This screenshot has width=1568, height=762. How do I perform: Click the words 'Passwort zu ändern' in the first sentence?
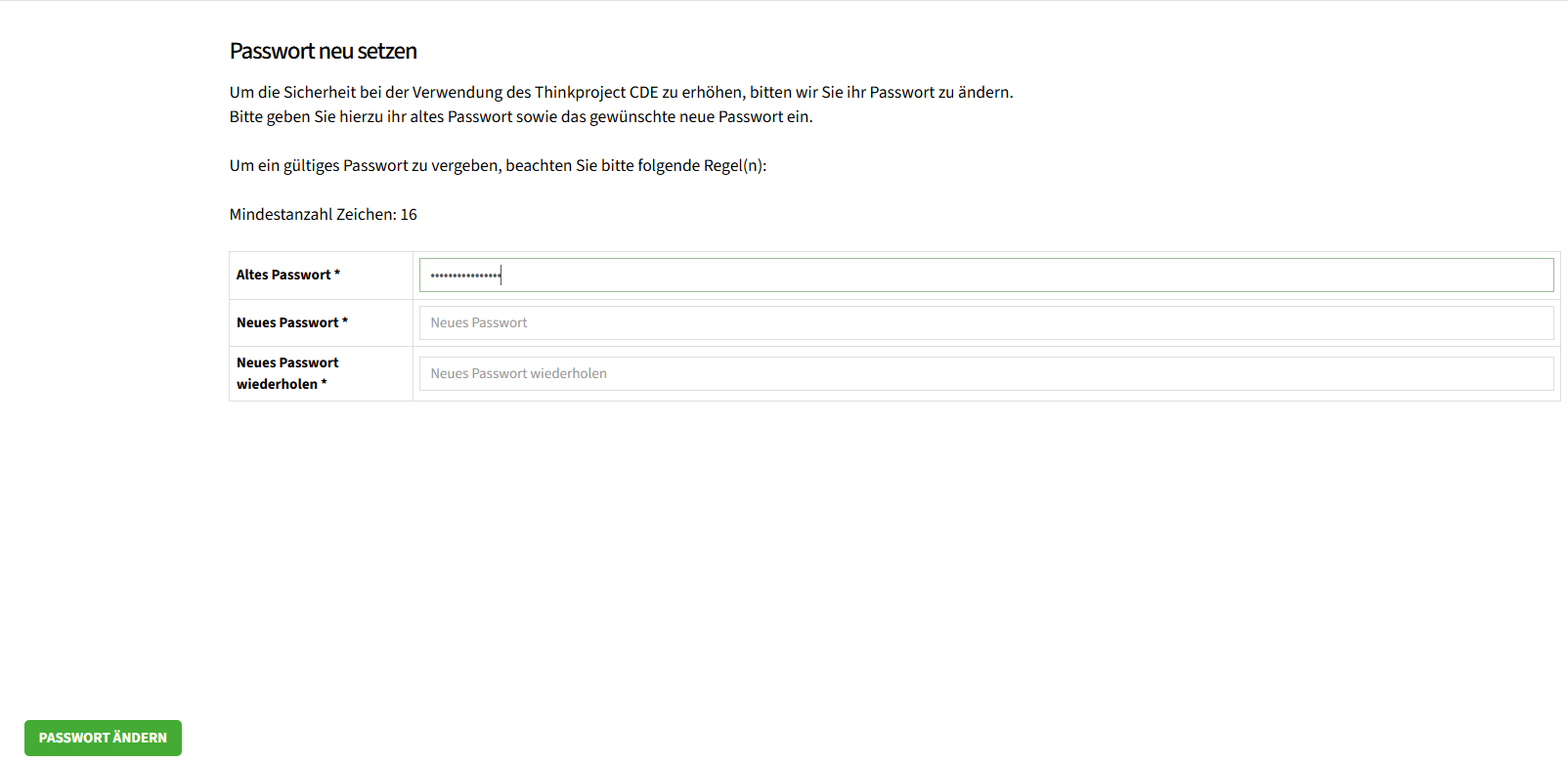tap(939, 92)
